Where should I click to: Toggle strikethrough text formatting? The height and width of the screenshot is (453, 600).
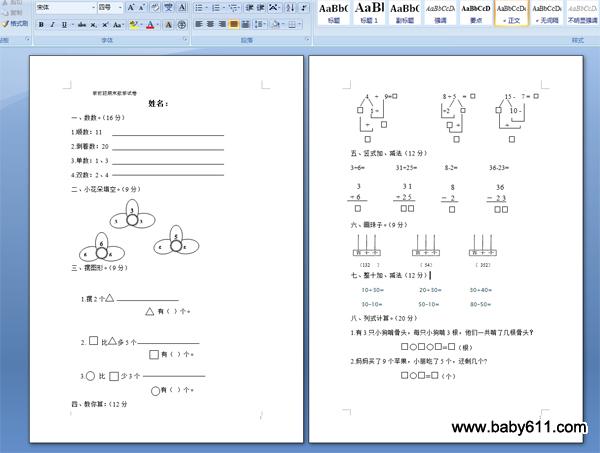click(x=79, y=24)
